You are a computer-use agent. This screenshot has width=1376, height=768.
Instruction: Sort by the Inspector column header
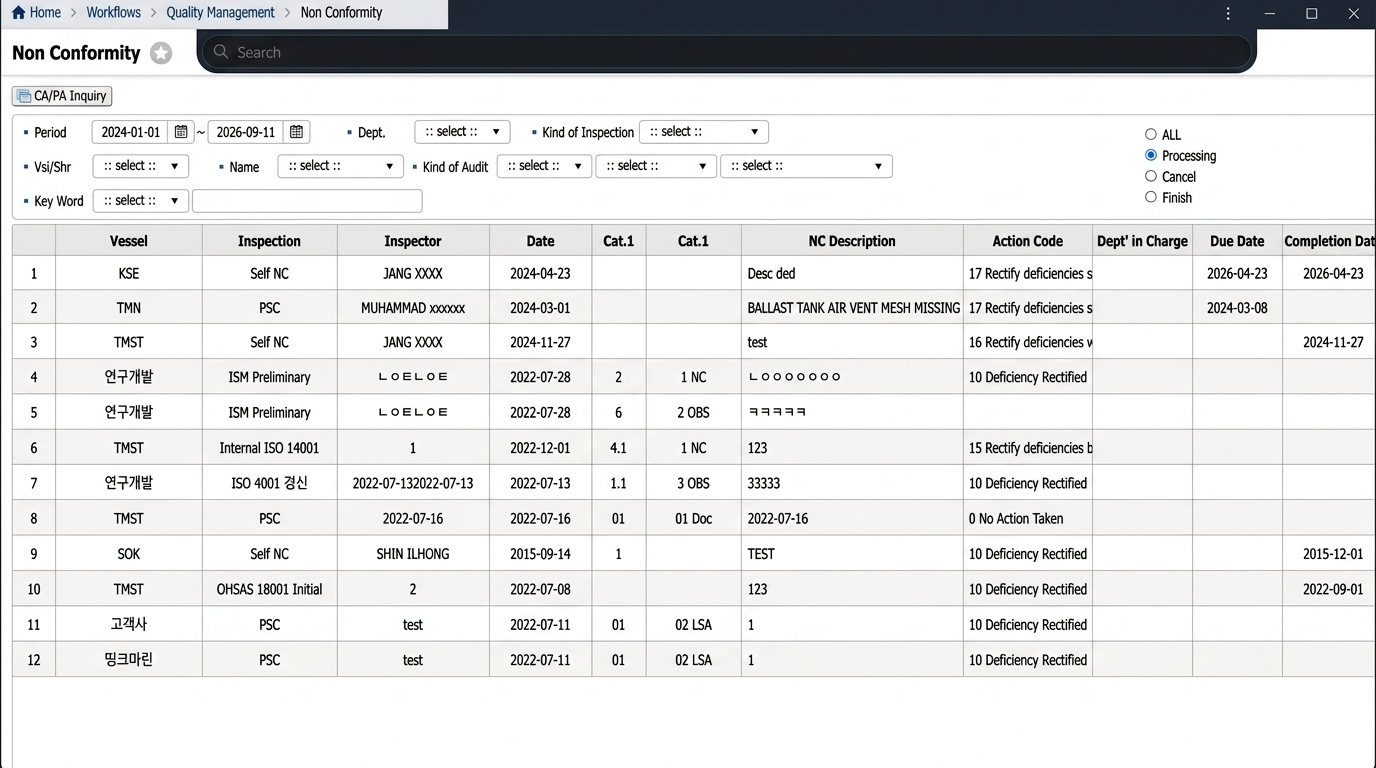click(x=413, y=241)
